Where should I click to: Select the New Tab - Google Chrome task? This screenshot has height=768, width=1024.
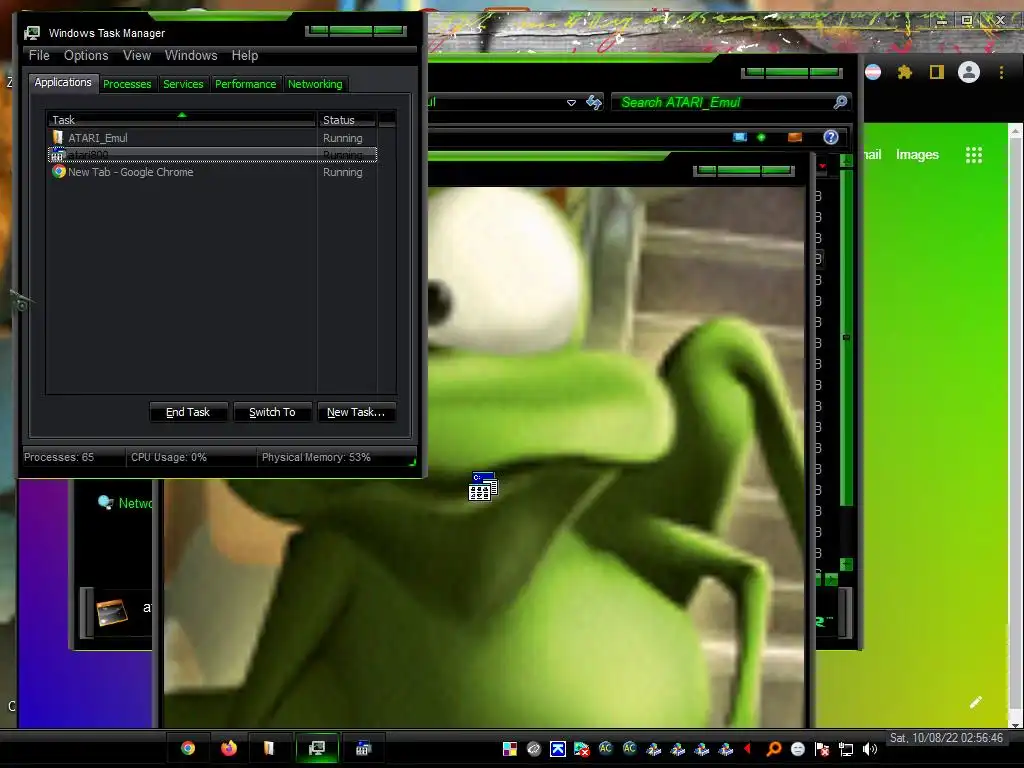212,172
